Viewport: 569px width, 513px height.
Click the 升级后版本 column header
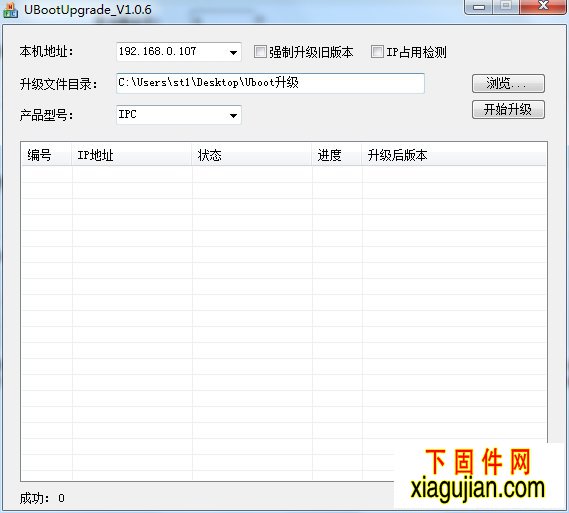pos(454,155)
